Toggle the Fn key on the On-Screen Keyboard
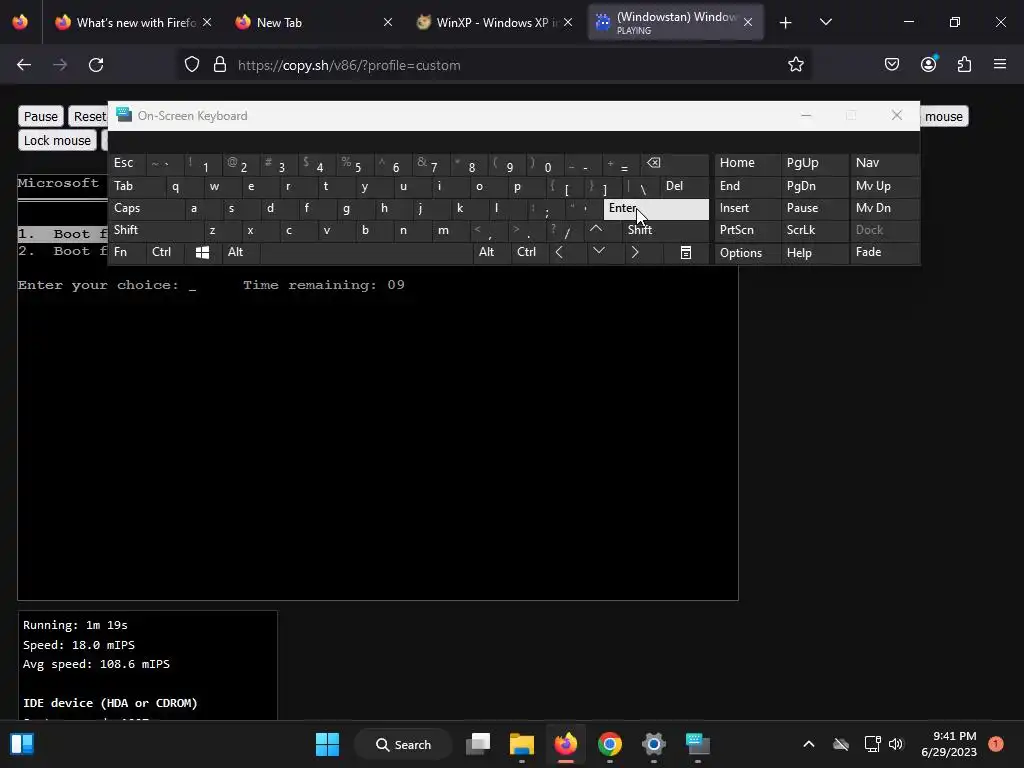The height and width of the screenshot is (768, 1024). point(127,252)
